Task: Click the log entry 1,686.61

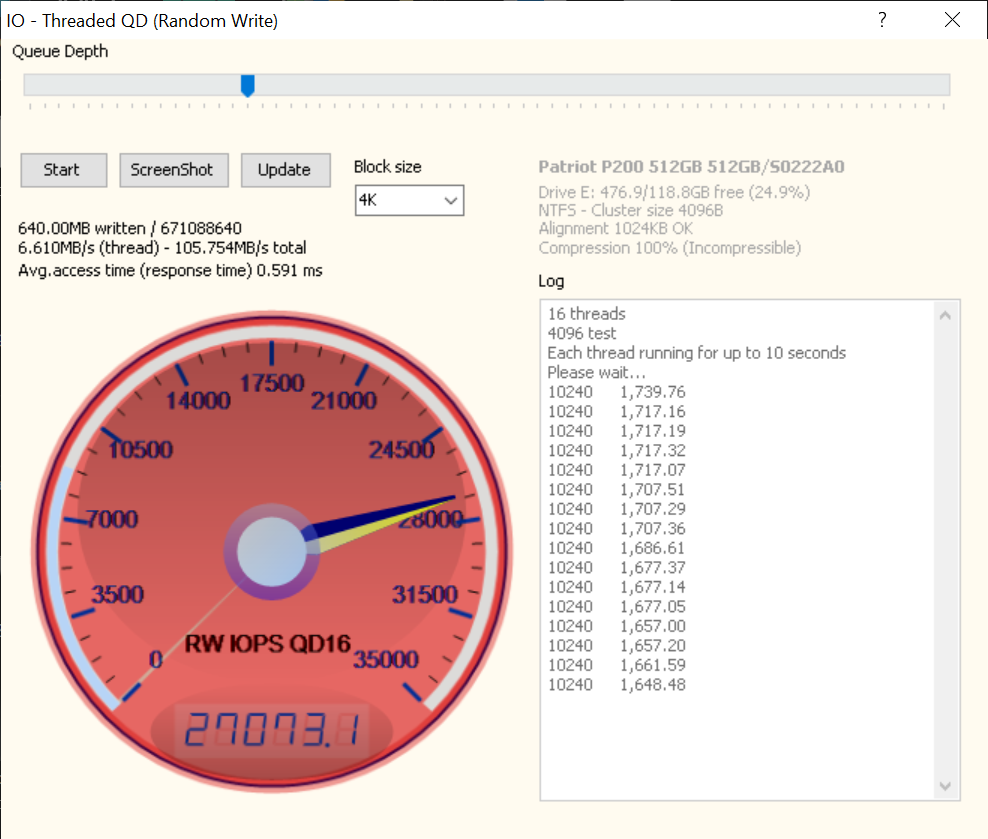Action: [616, 548]
